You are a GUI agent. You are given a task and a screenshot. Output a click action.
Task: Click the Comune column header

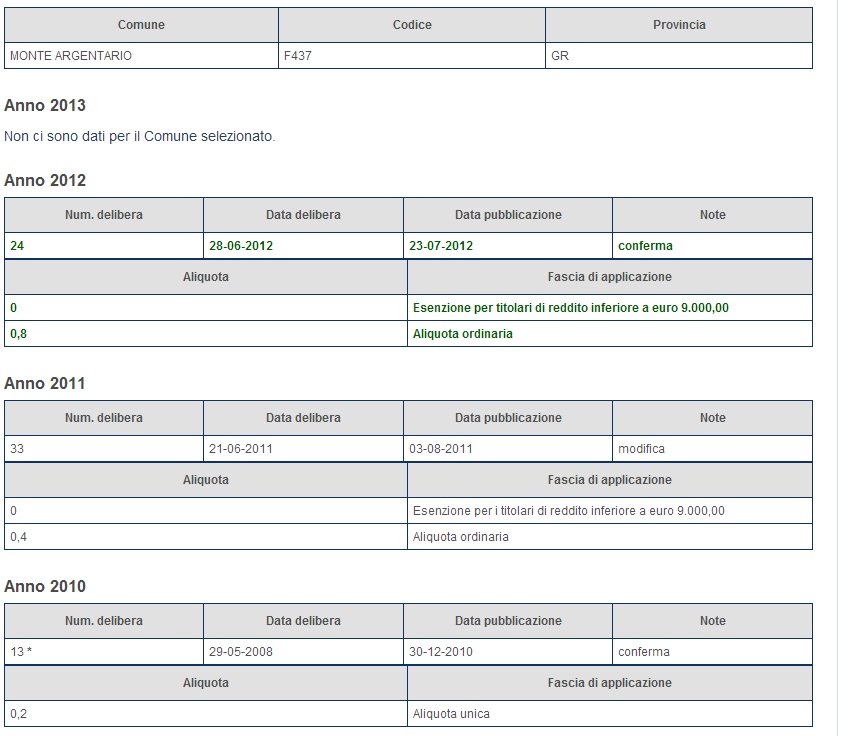[x=141, y=25]
